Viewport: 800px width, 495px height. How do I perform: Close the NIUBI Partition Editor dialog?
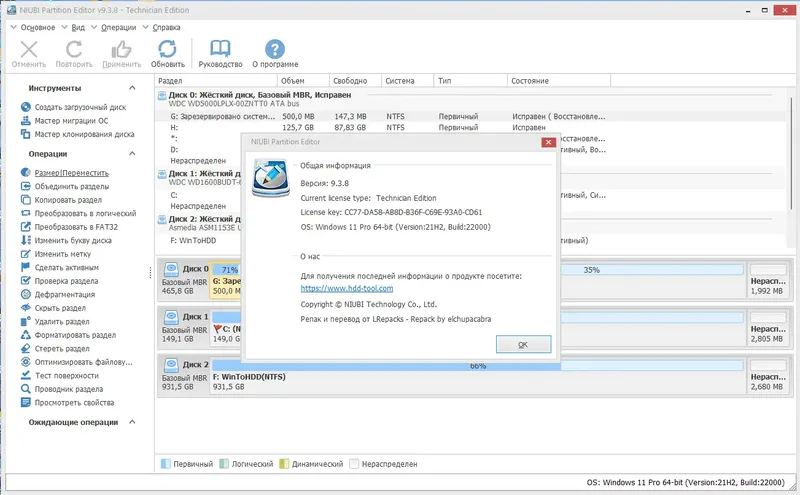point(548,142)
